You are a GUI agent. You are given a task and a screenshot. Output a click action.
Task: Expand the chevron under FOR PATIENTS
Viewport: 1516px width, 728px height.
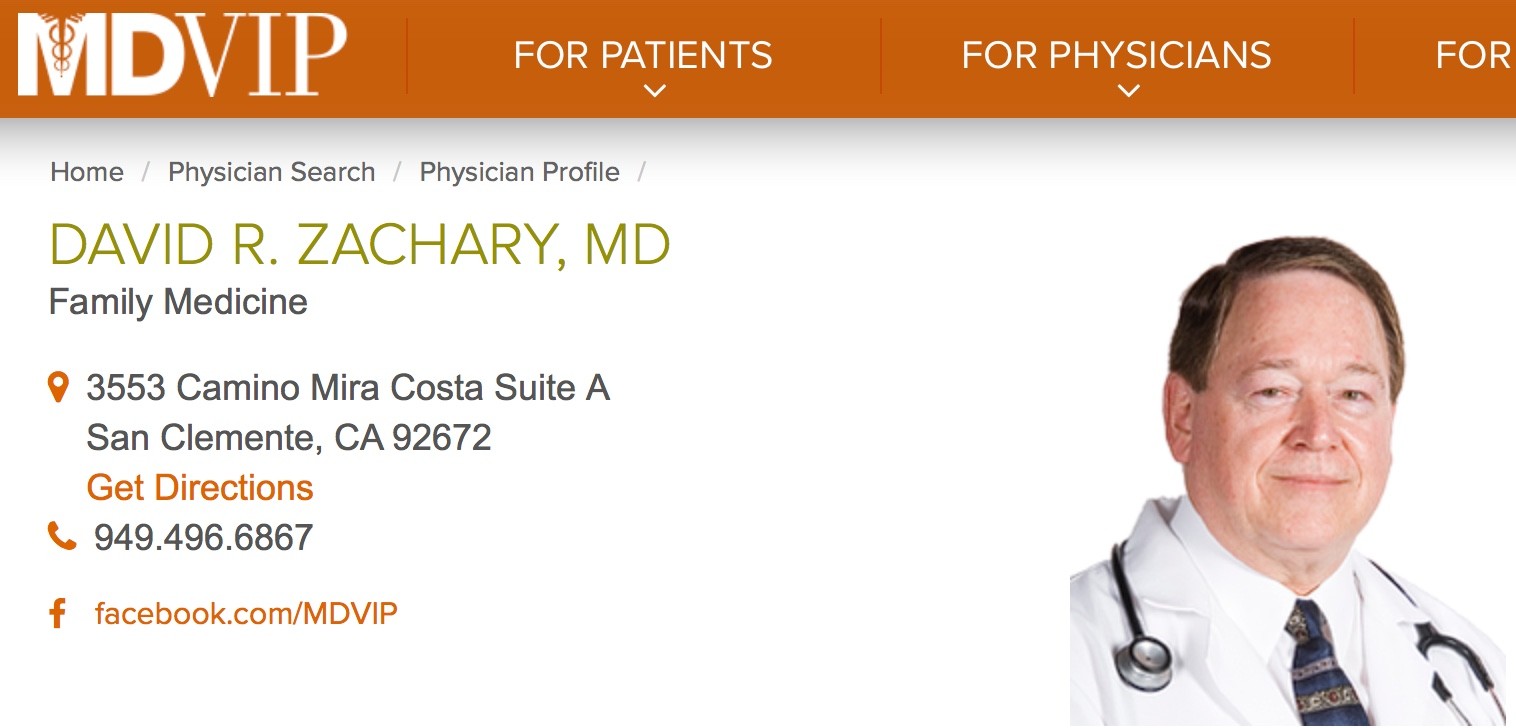[x=654, y=91]
